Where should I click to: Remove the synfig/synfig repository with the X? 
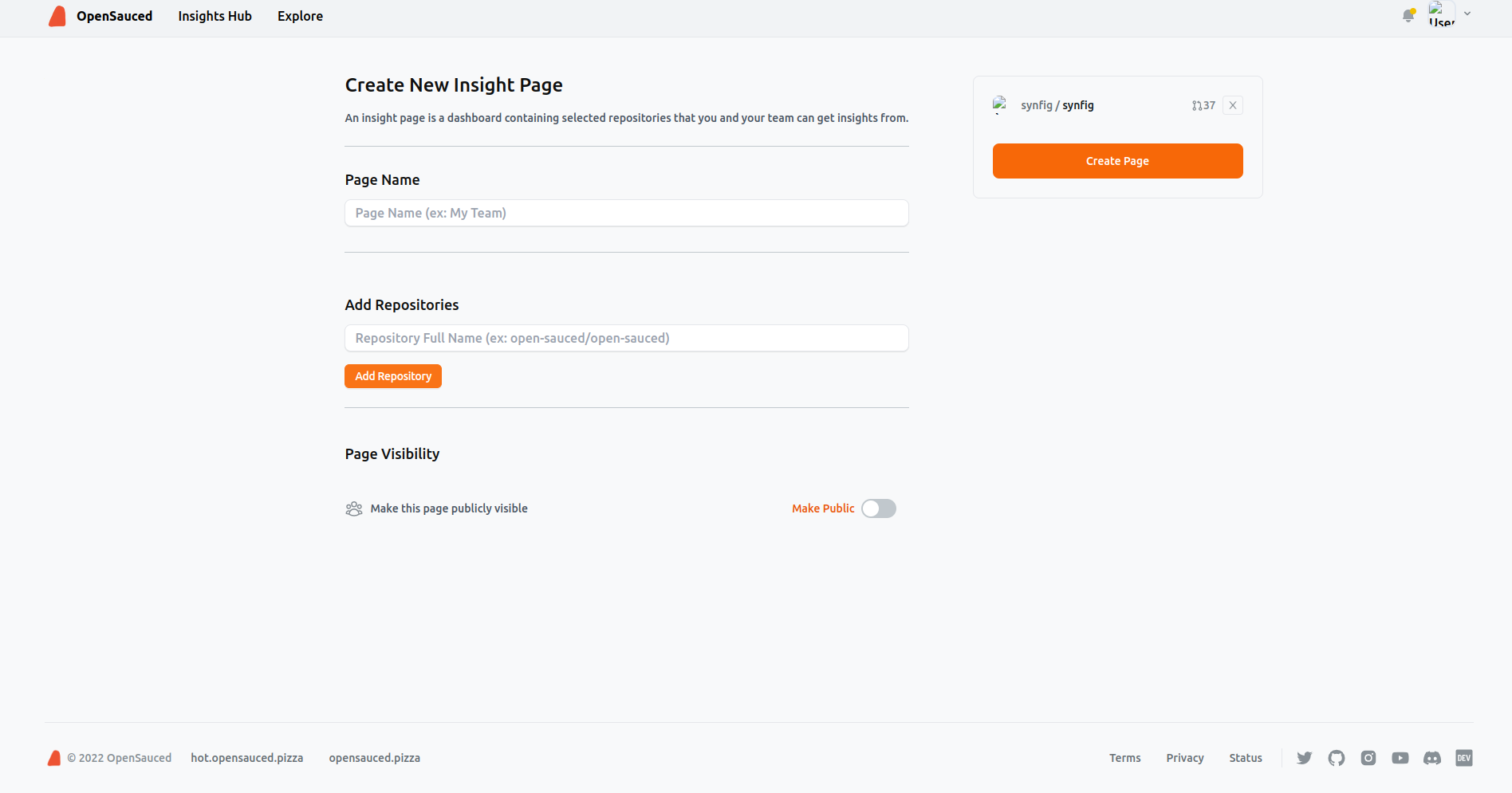click(x=1232, y=104)
